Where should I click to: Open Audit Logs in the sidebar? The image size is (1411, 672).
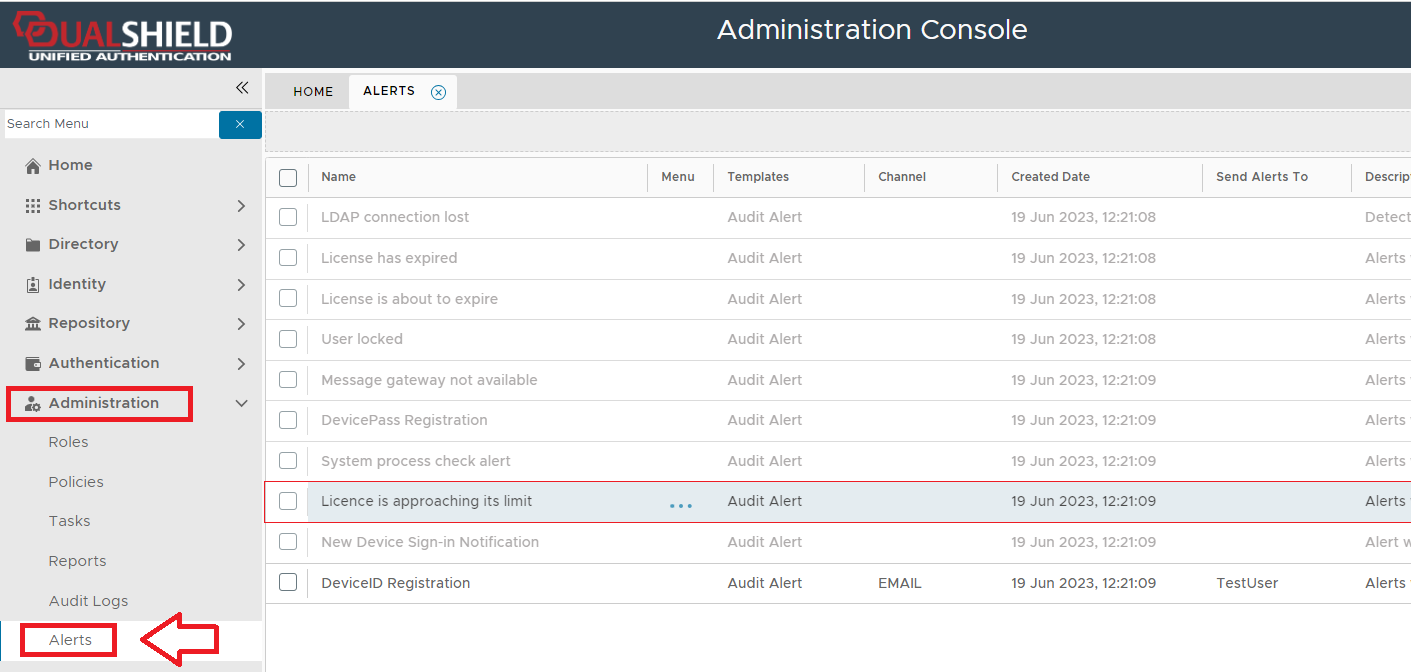[88, 601]
